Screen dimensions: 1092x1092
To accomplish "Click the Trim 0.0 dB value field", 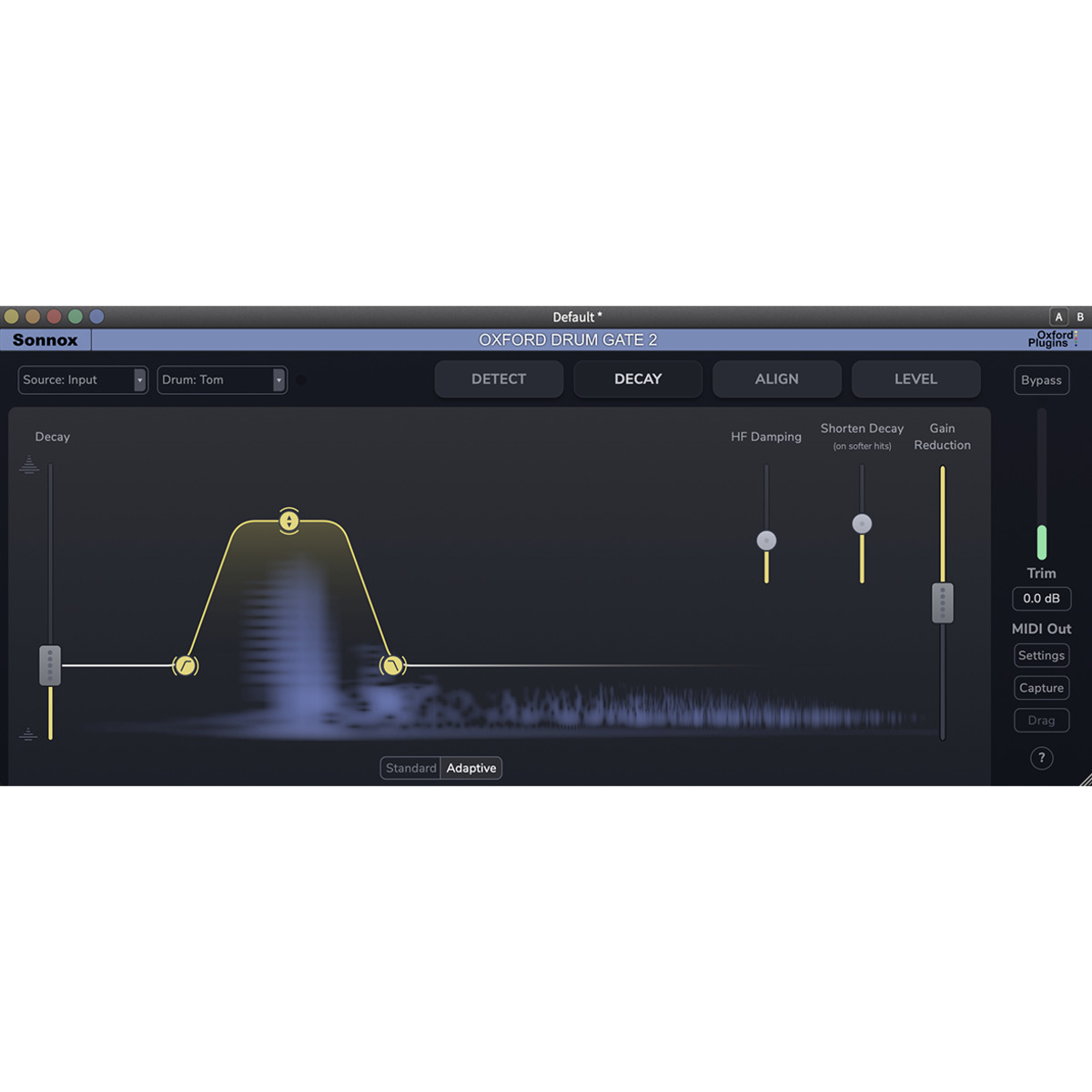I will click(1041, 599).
